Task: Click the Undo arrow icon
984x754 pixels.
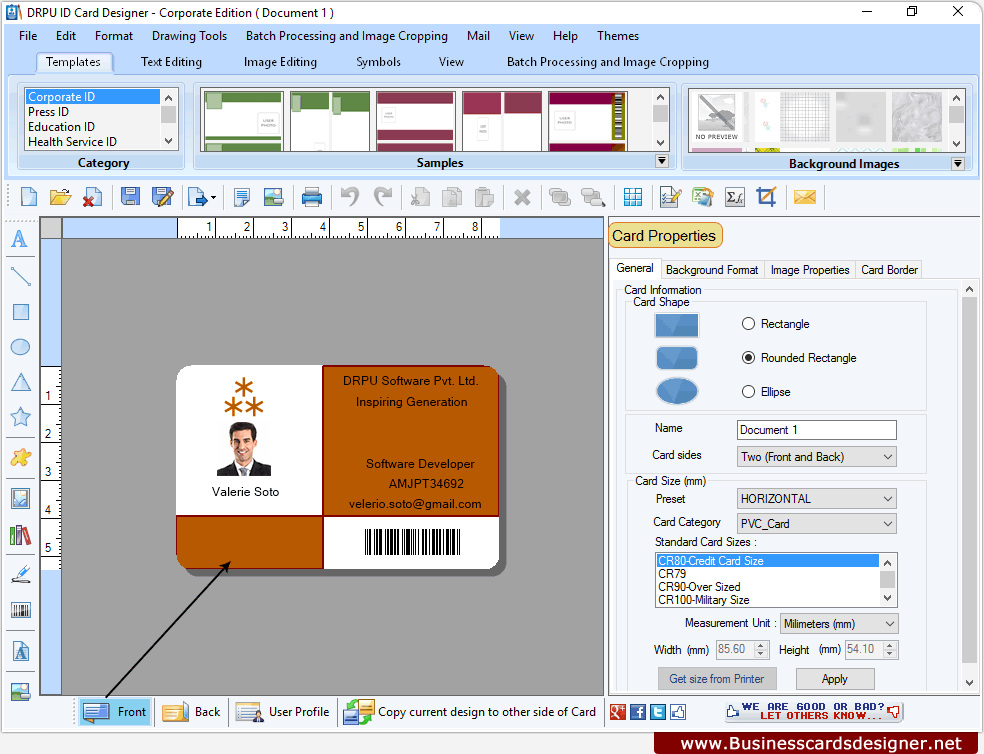Action: point(350,197)
